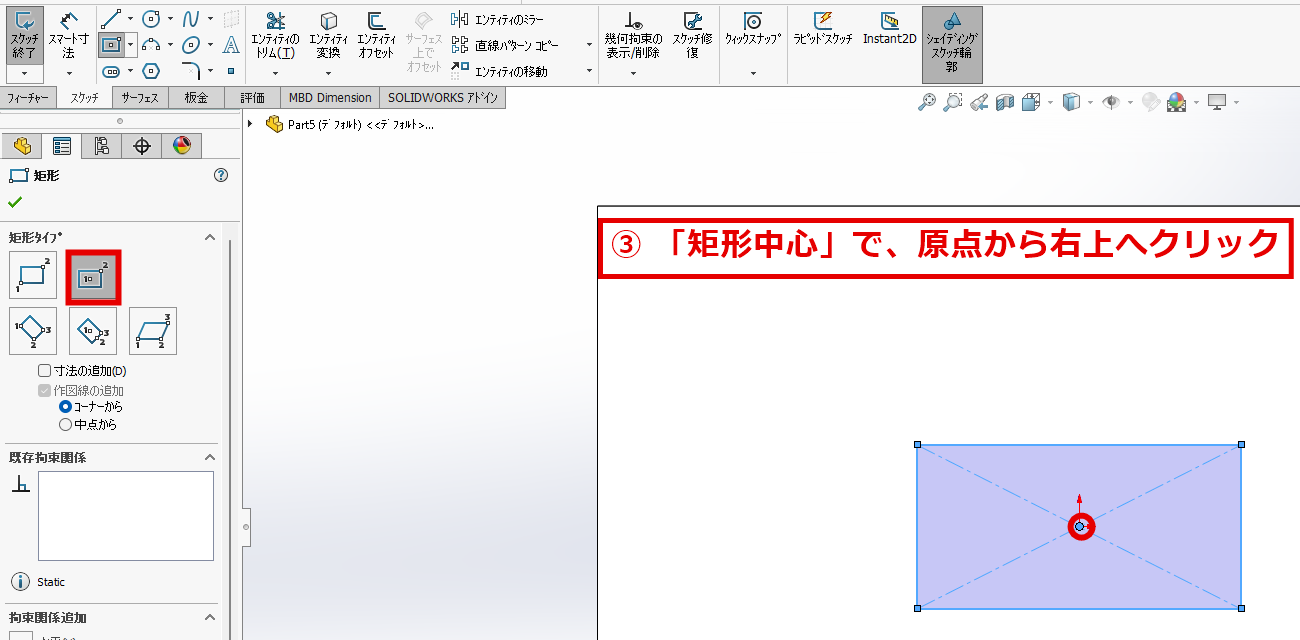Select the Smart Dimension (スマート寸法) tool
This screenshot has width=1300, height=640.
tap(69, 34)
